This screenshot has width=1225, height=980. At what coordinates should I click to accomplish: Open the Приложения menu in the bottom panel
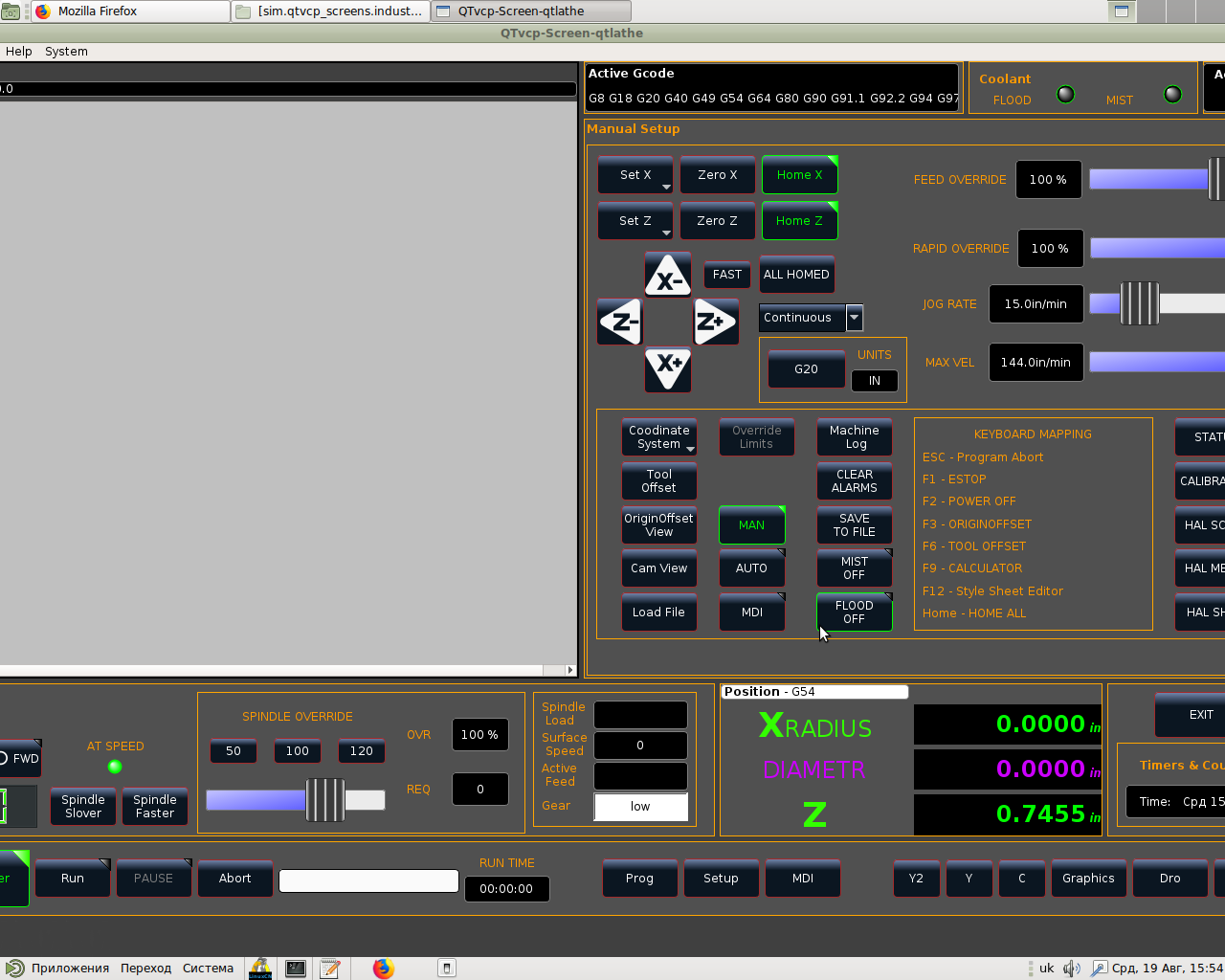(x=70, y=969)
